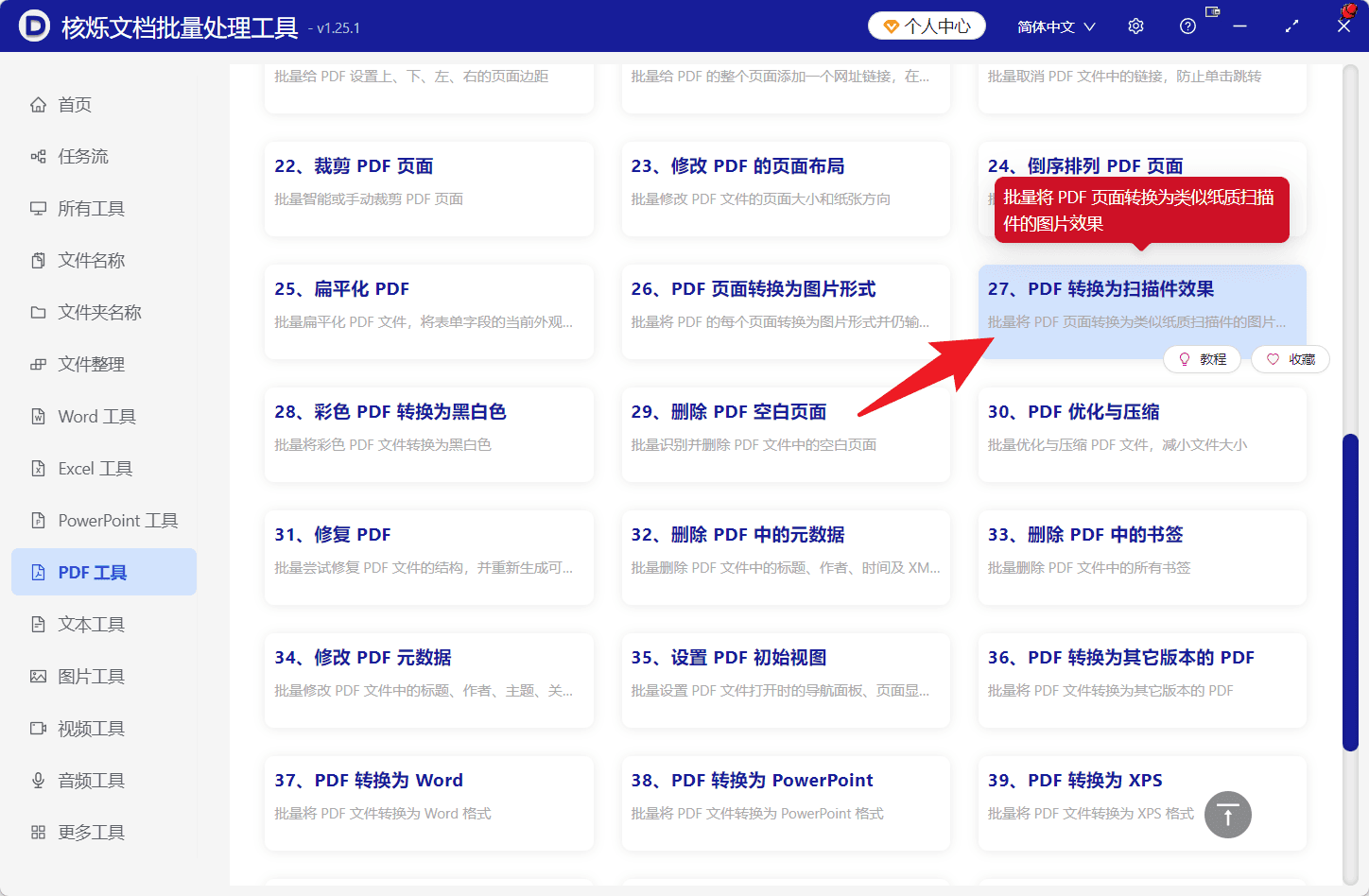Click the file icon beside 文件名称
The height and width of the screenshot is (896, 1369).
38,261
